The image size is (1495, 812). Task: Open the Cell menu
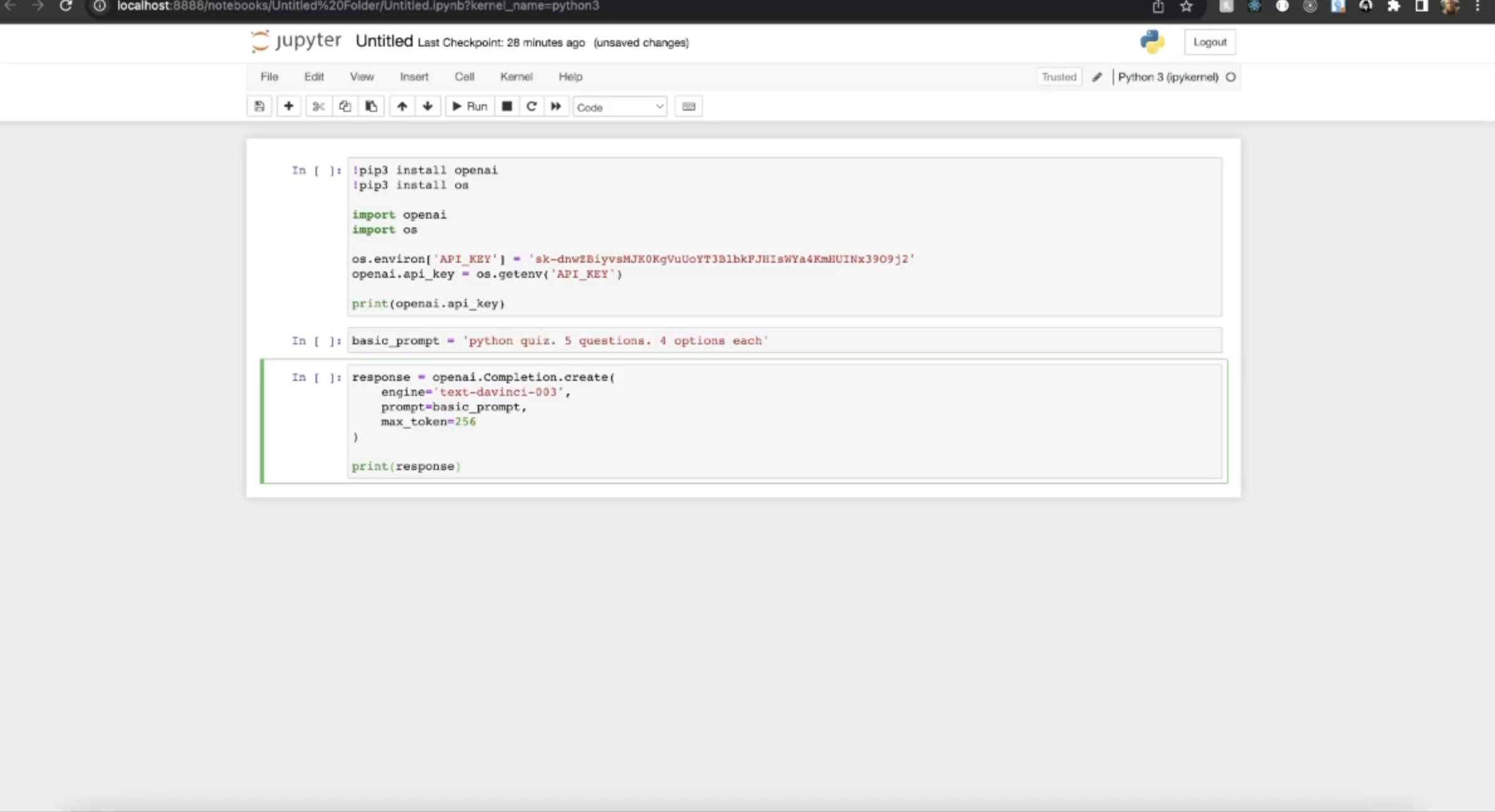pos(464,77)
